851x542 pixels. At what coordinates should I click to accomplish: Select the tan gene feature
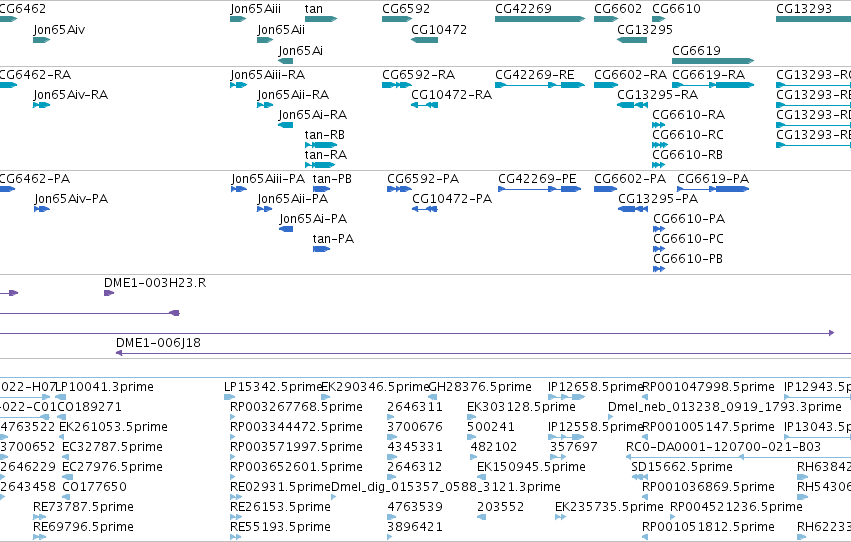[321, 19]
